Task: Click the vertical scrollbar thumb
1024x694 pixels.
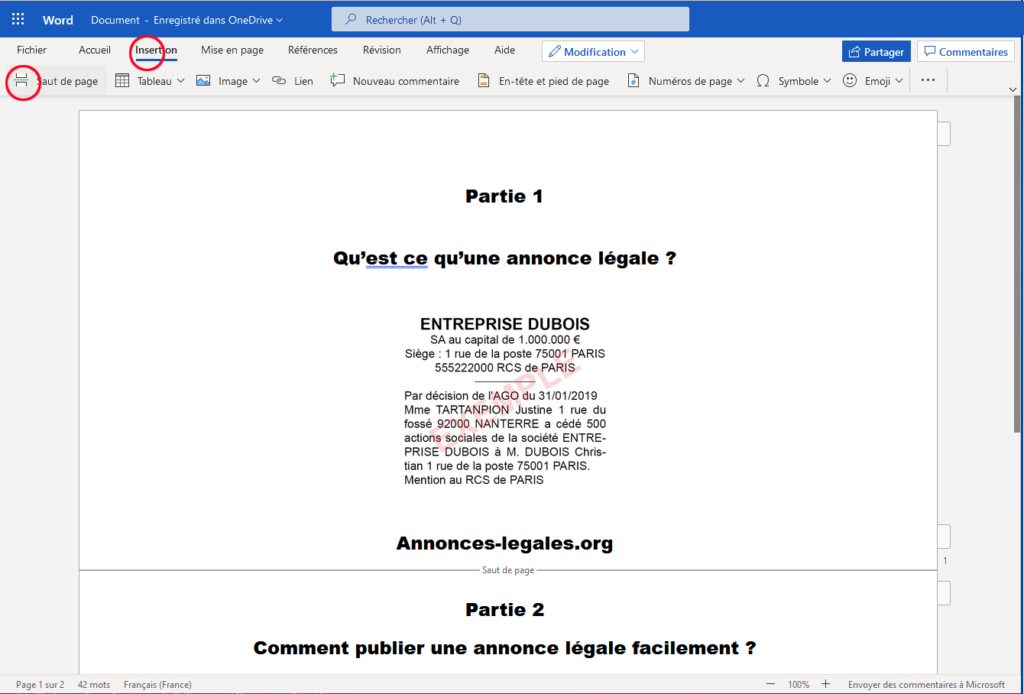Action: (1017, 264)
